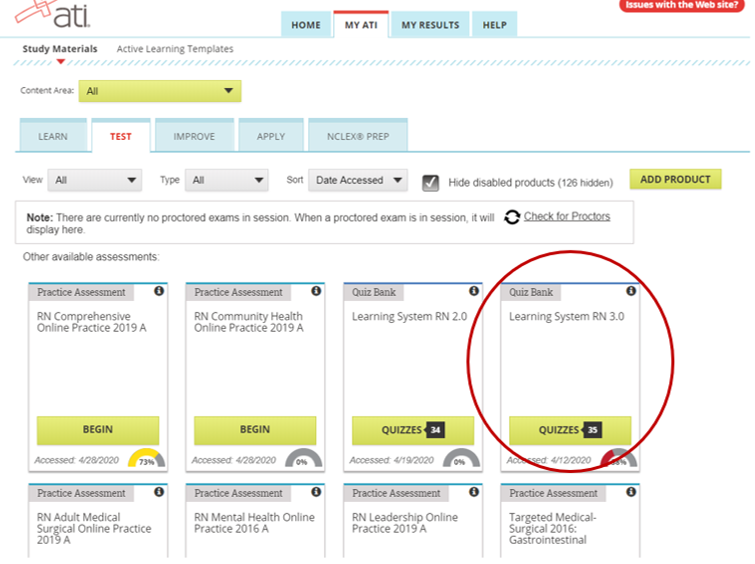This screenshot has height=564, width=755.
Task: Go to the IMPROVE tab
Action: coord(195,136)
